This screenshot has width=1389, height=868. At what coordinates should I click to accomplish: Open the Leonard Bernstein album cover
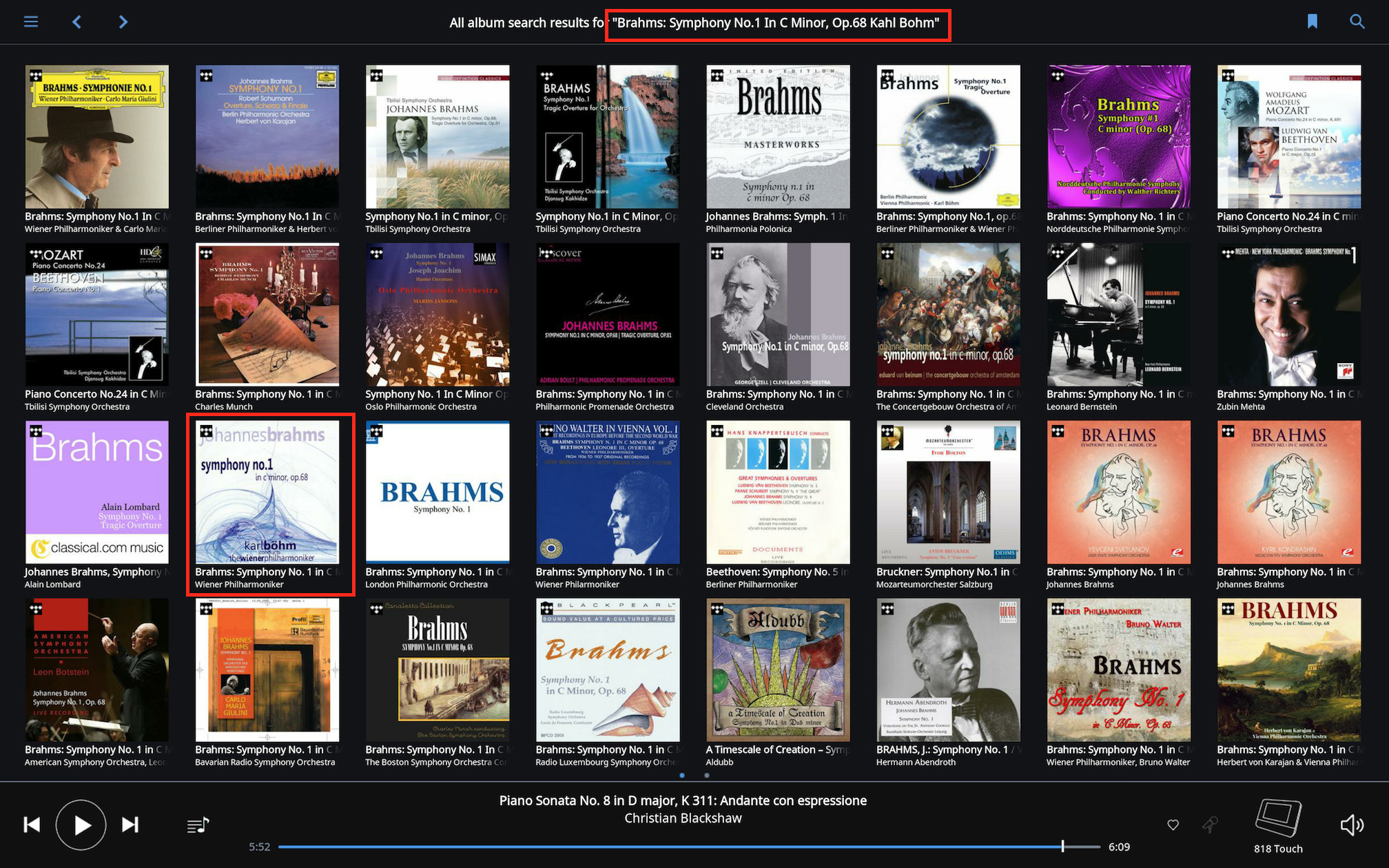point(1119,315)
